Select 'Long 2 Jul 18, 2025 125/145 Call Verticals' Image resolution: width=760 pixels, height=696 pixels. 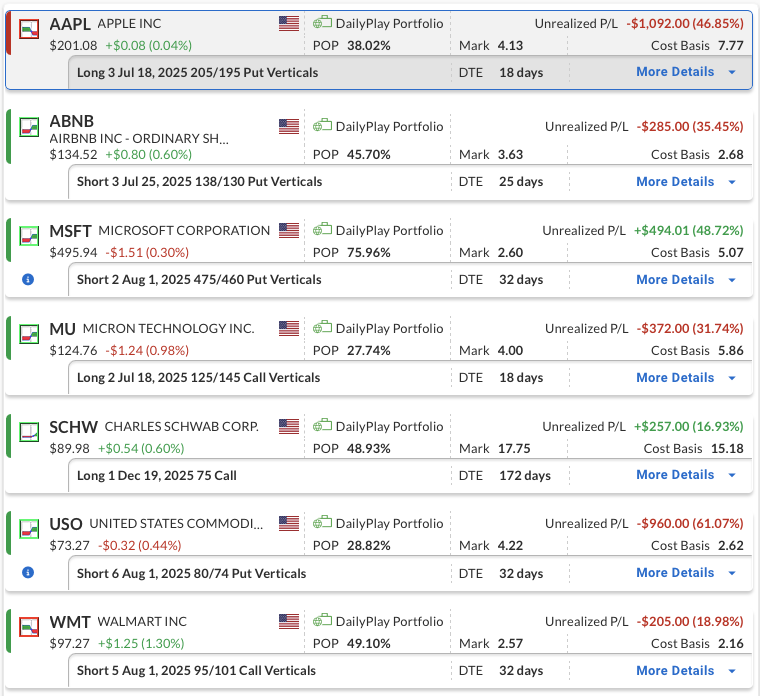199,378
